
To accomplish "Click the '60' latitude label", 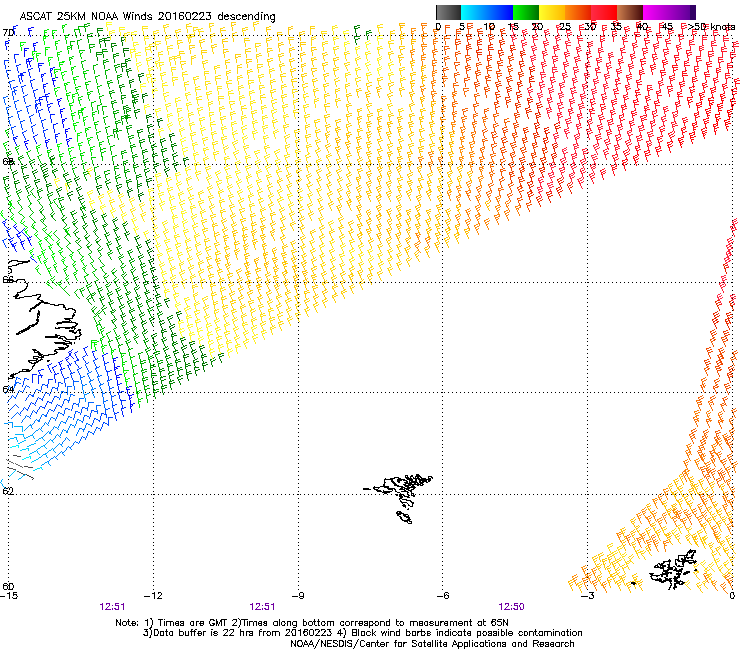I will (x=8, y=586).
